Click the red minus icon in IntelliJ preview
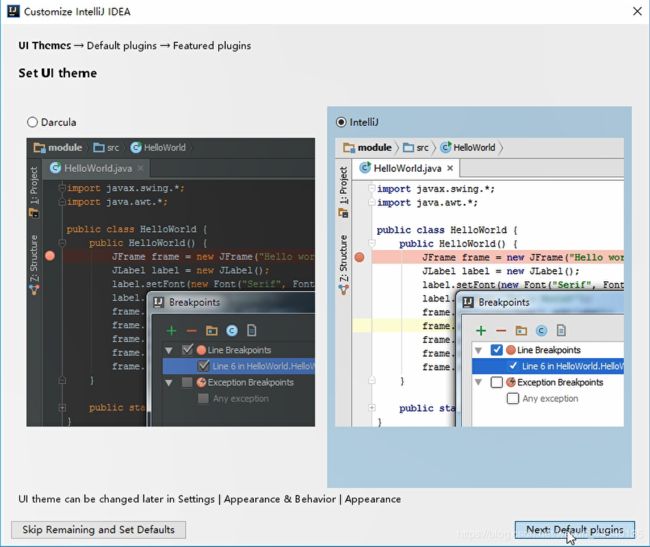The width and height of the screenshot is (650, 547). 501,331
